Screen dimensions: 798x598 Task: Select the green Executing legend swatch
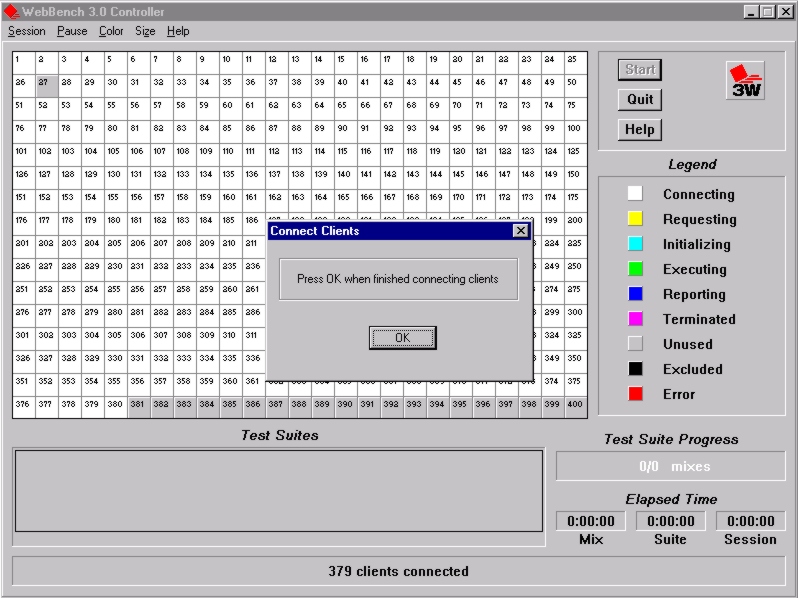point(634,269)
